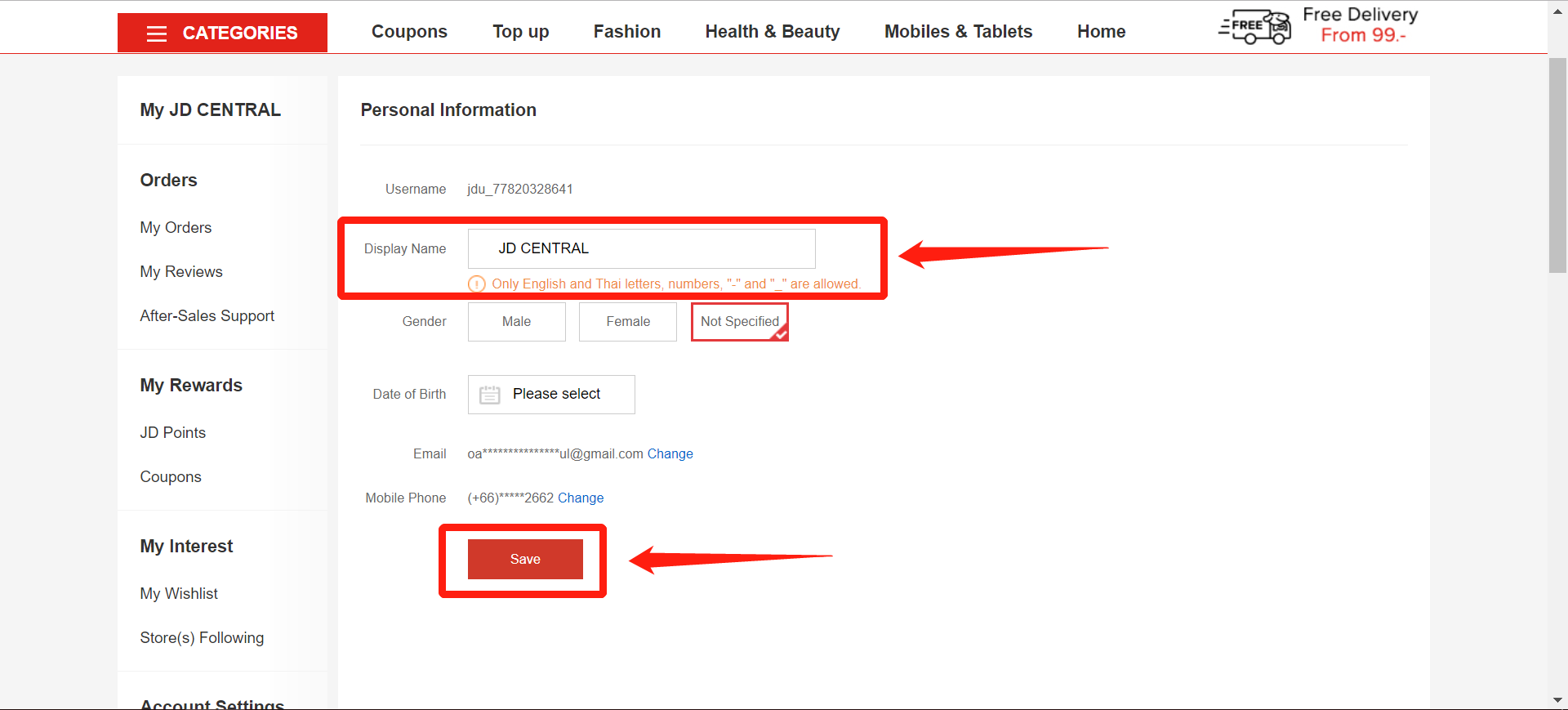Open Coupons under My Rewards
This screenshot has height=710, width=1568.
171,477
